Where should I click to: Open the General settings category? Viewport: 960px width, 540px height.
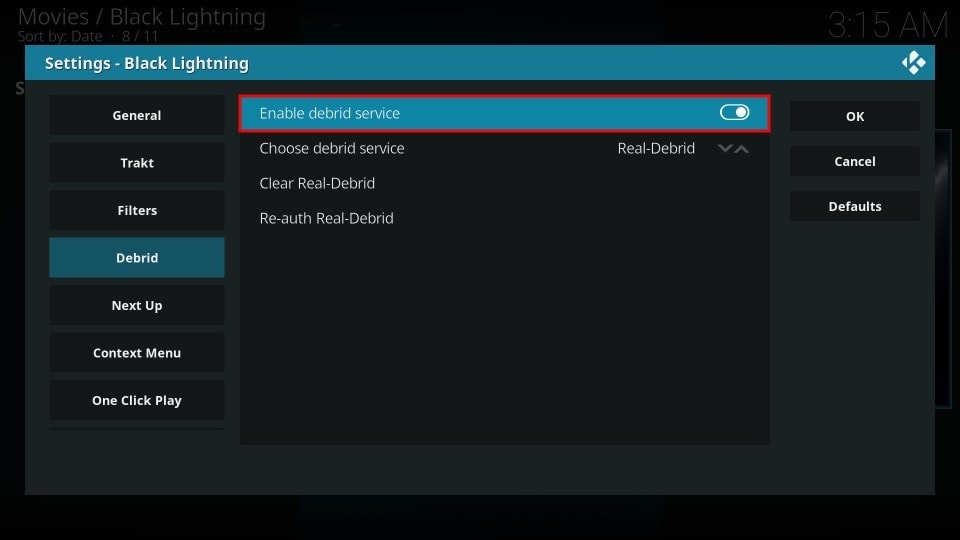137,115
